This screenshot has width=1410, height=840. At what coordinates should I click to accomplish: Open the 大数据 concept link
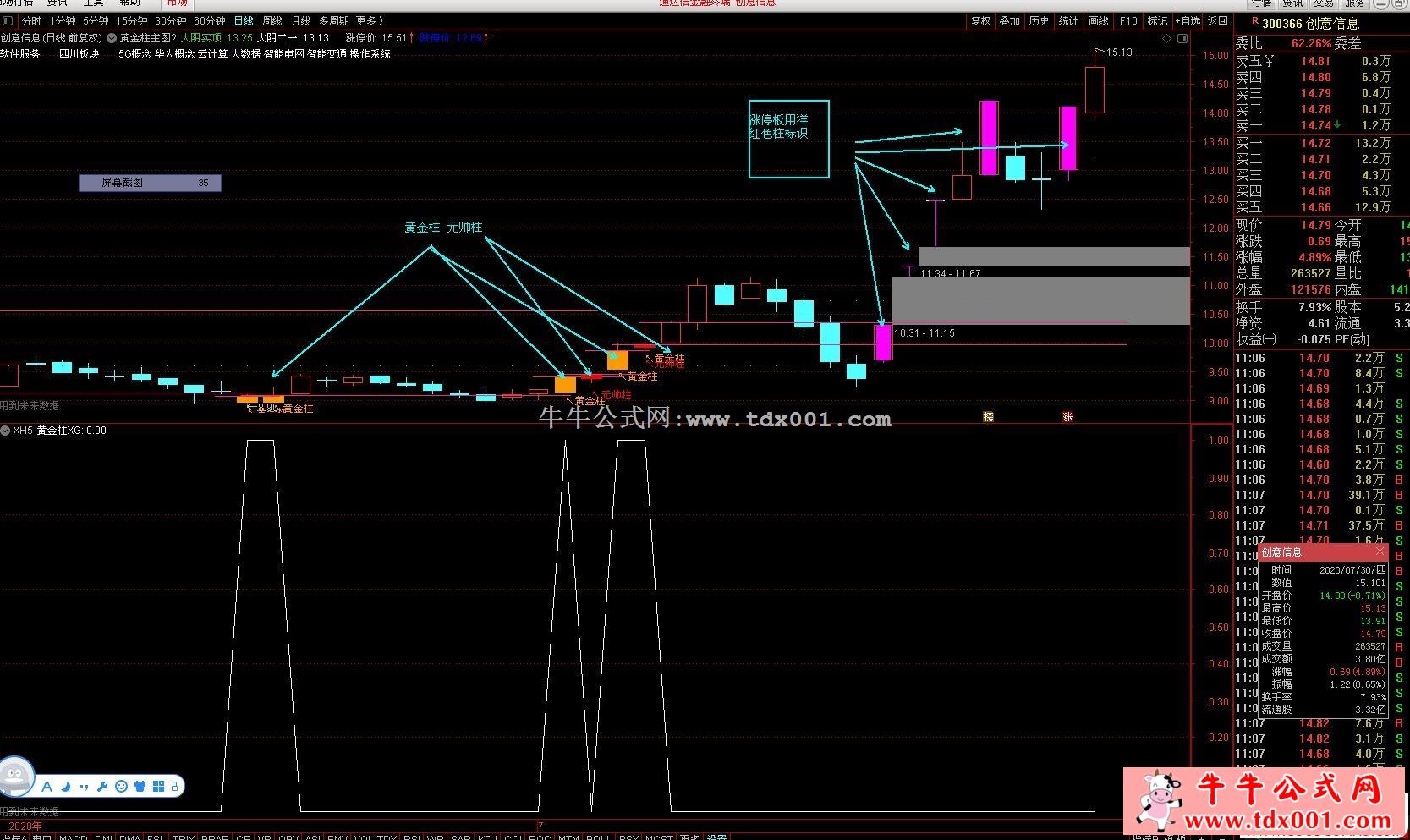pyautogui.click(x=245, y=54)
